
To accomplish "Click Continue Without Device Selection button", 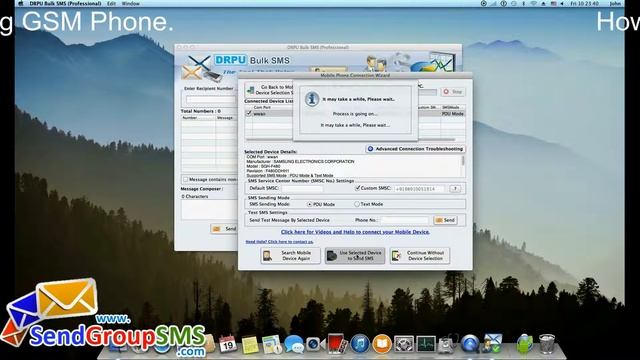I will [x=420, y=256].
